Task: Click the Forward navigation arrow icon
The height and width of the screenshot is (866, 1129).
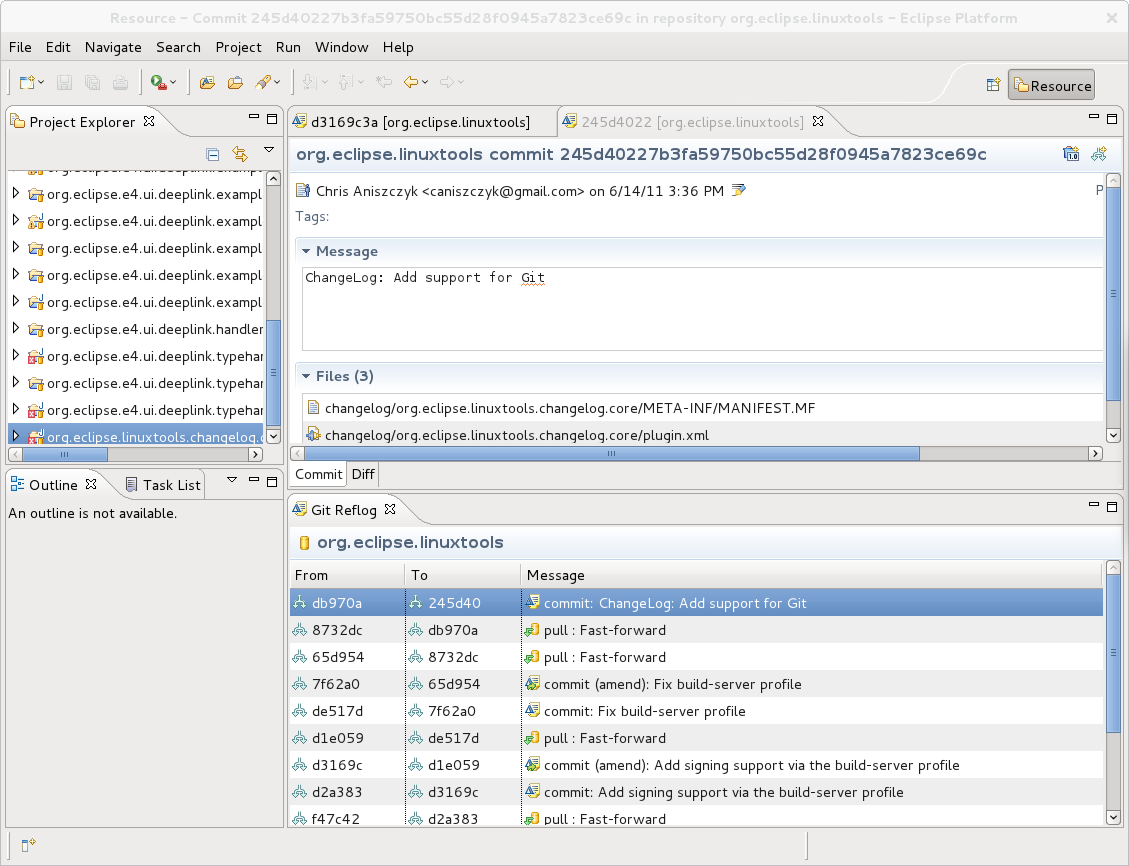Action: pos(447,82)
